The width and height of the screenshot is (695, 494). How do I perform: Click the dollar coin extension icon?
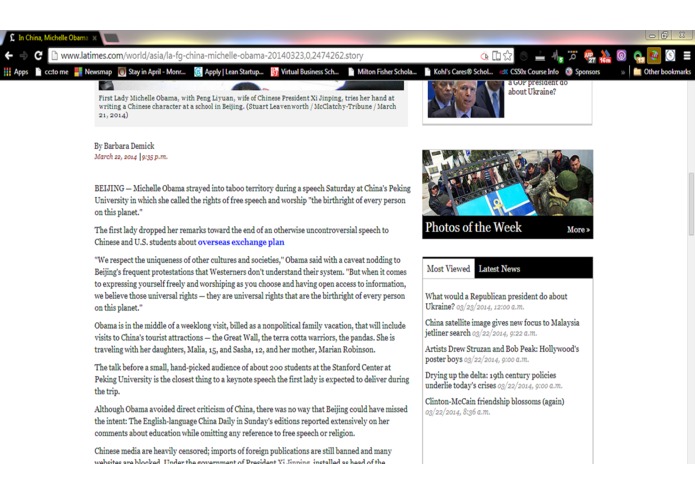670,56
